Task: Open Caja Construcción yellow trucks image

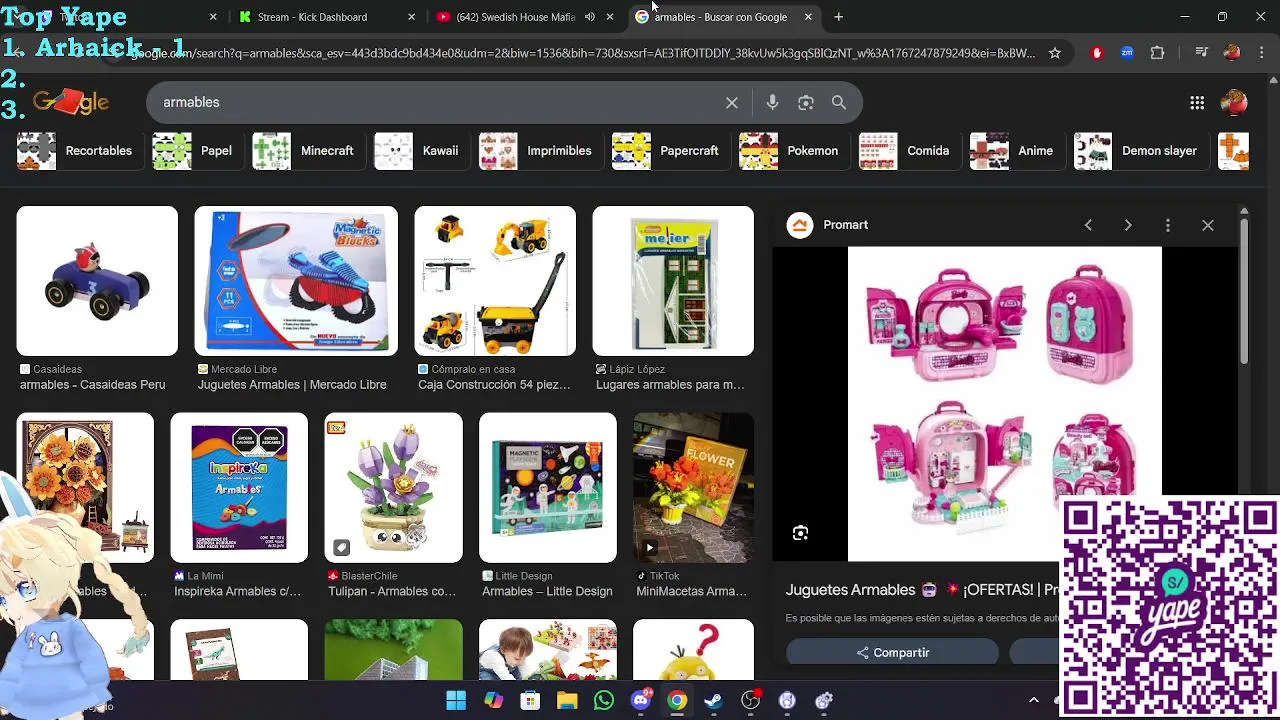Action: pyautogui.click(x=495, y=281)
